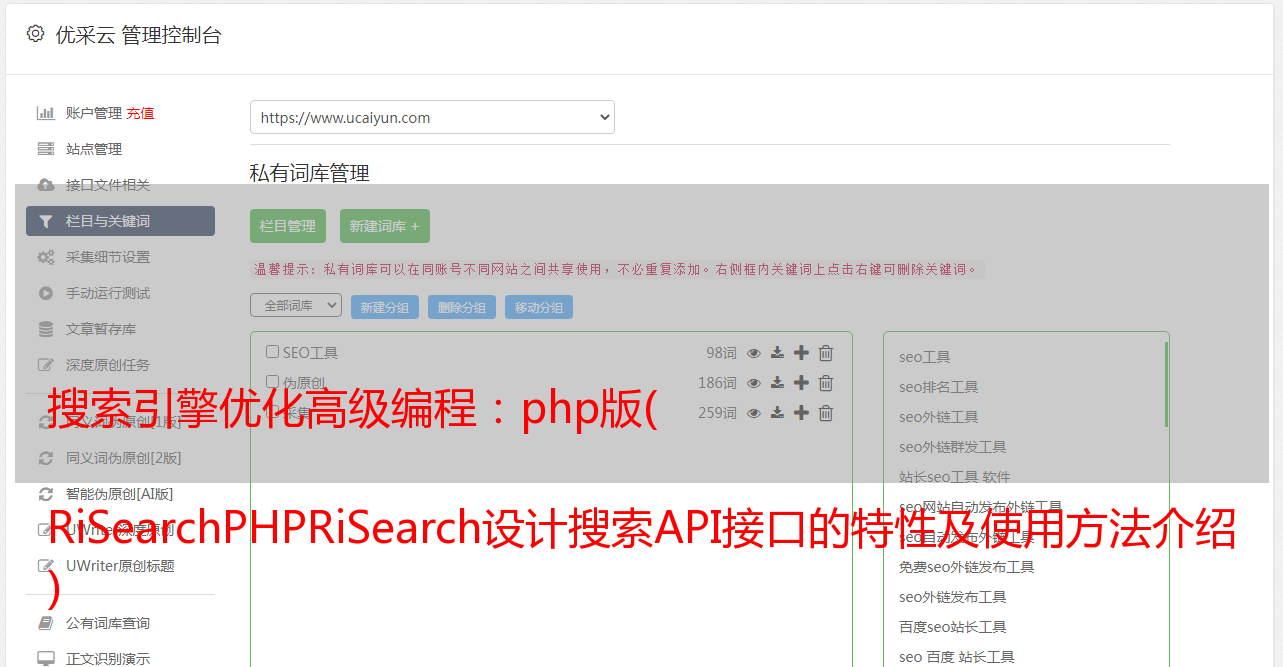Select the 栏目与关键词 sidebar item
Screen dimensions: 1283x667
pos(120,221)
